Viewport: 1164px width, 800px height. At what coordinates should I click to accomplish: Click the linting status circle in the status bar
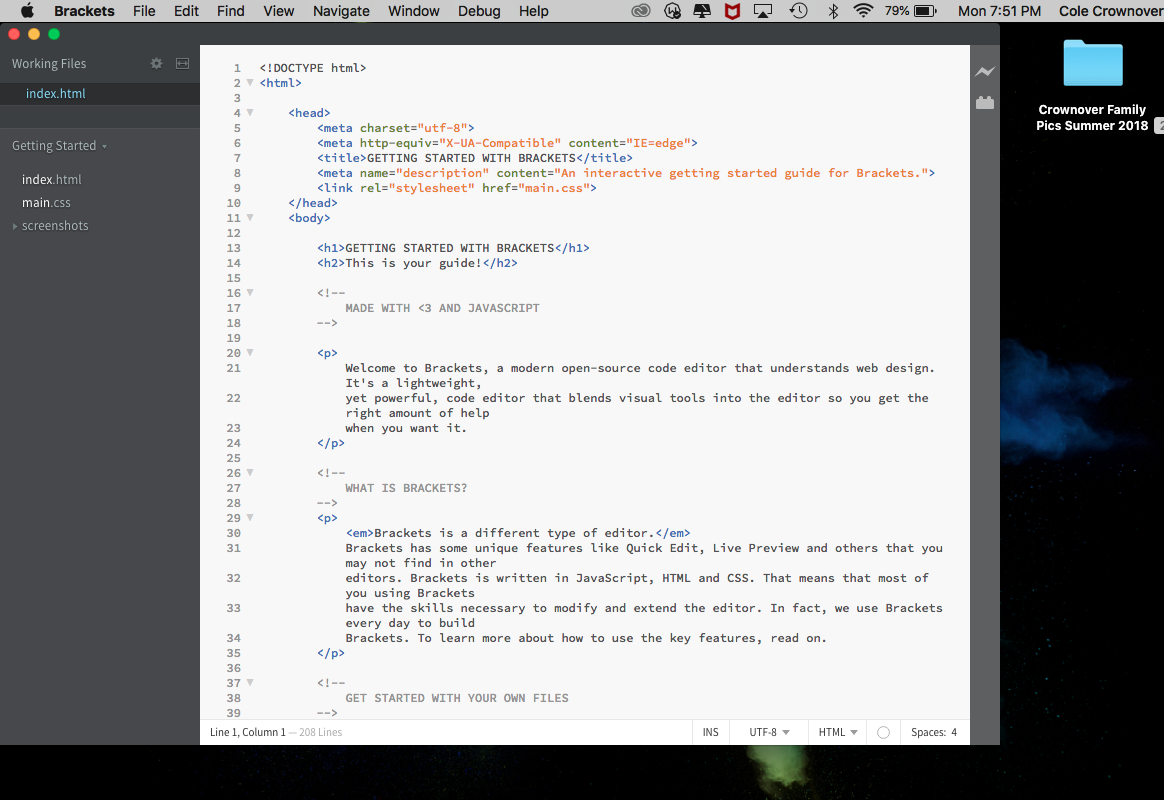pos(883,732)
